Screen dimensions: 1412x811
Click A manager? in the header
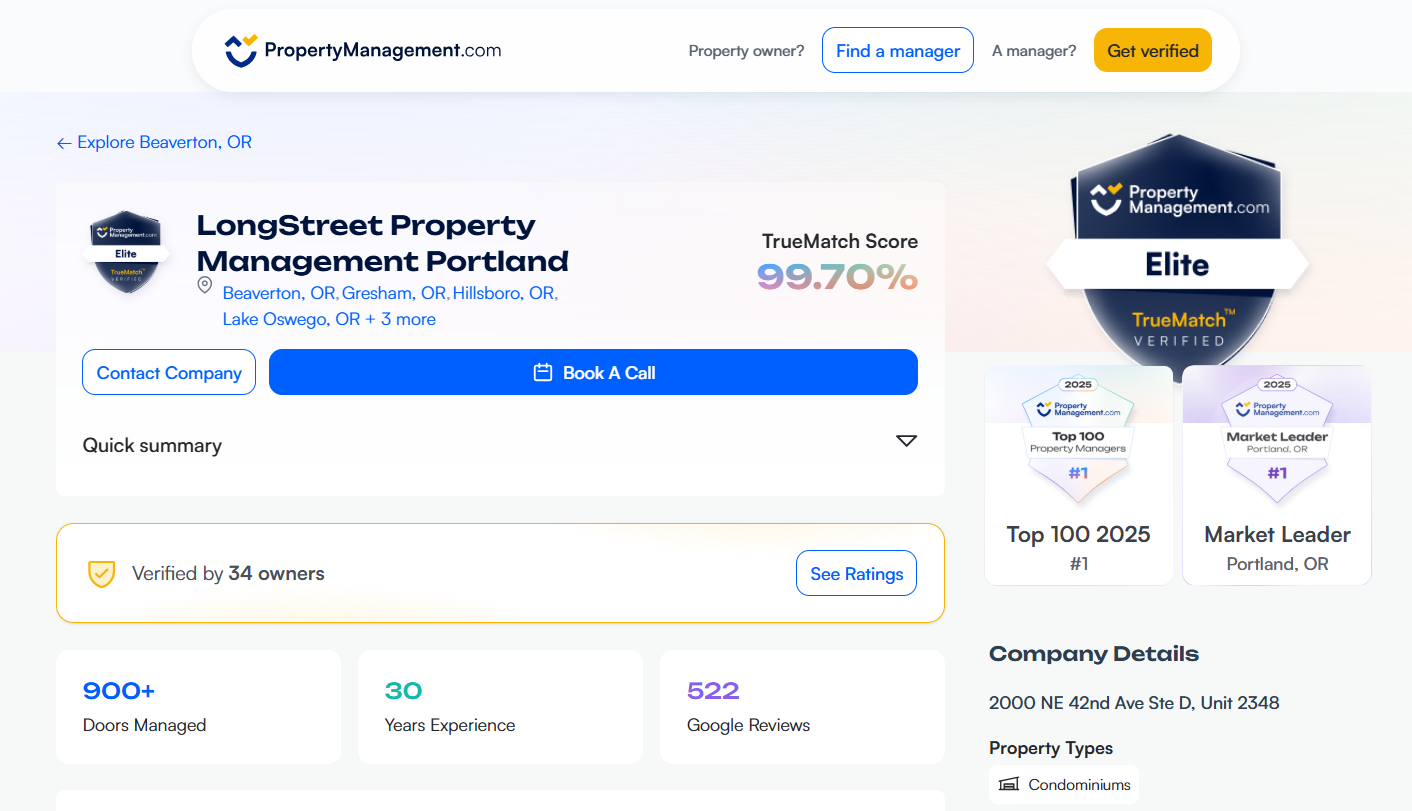1033,49
